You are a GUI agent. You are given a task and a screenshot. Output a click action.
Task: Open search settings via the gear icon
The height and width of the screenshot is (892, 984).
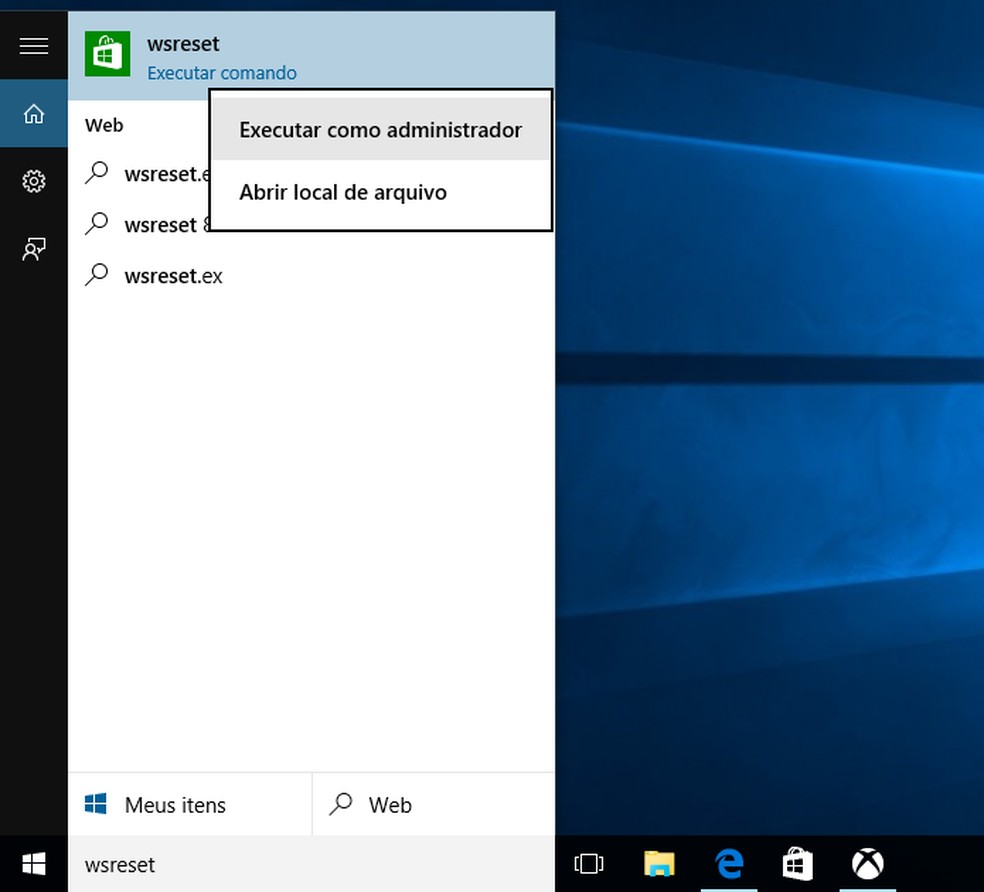pos(34,181)
